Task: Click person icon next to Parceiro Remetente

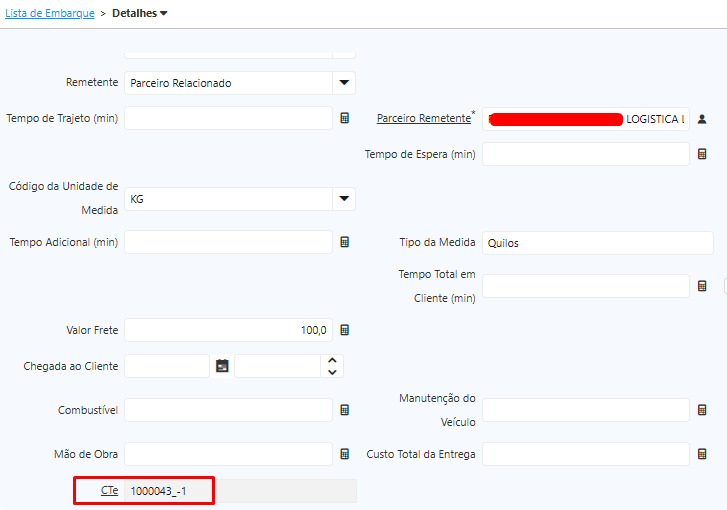Action: pos(702,119)
